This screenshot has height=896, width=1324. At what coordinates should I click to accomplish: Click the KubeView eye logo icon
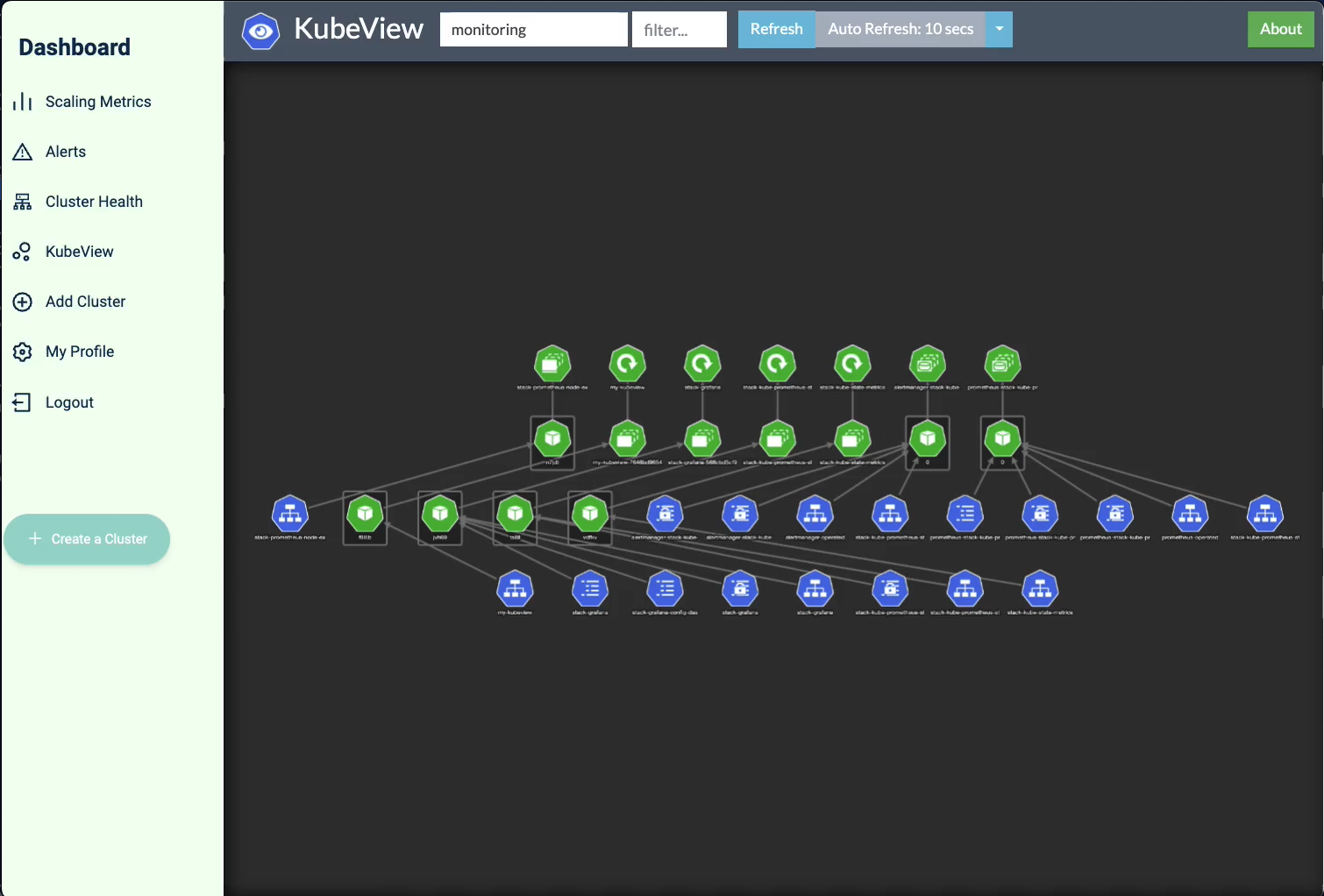[260, 31]
